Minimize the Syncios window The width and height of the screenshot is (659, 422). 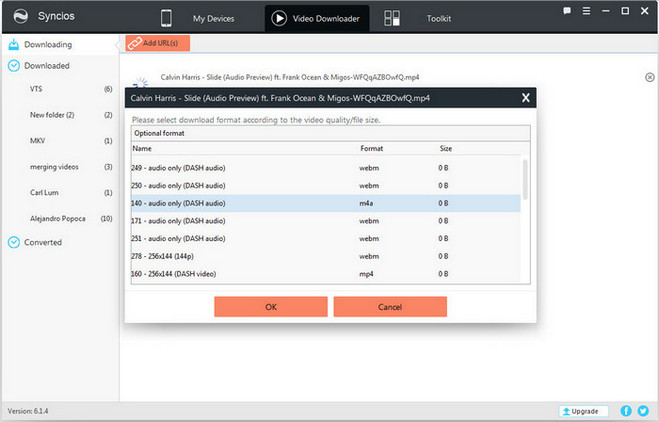pos(606,11)
